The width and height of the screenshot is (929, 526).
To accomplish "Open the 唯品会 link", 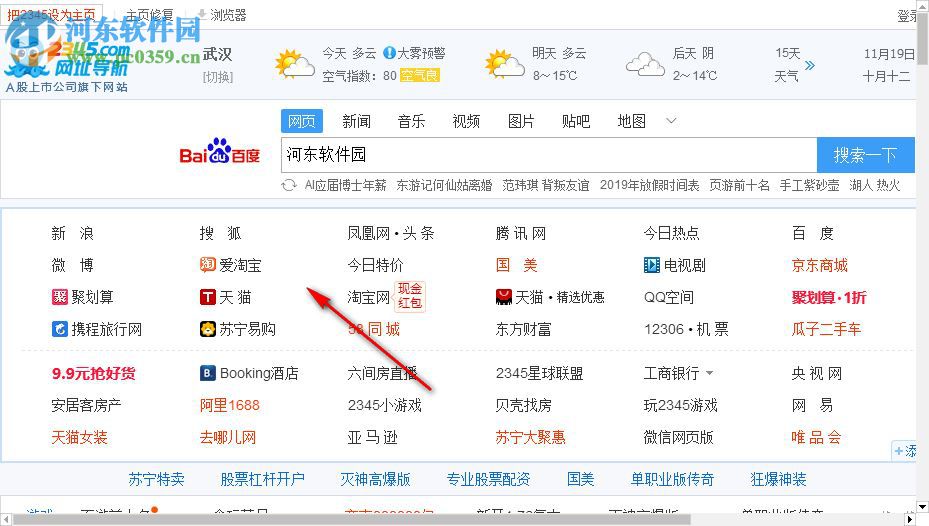I will 816,437.
